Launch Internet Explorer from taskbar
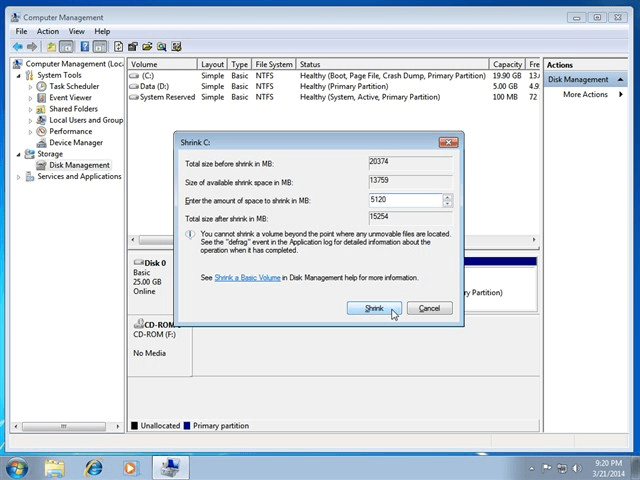The width and height of the screenshot is (640, 480). [93, 468]
